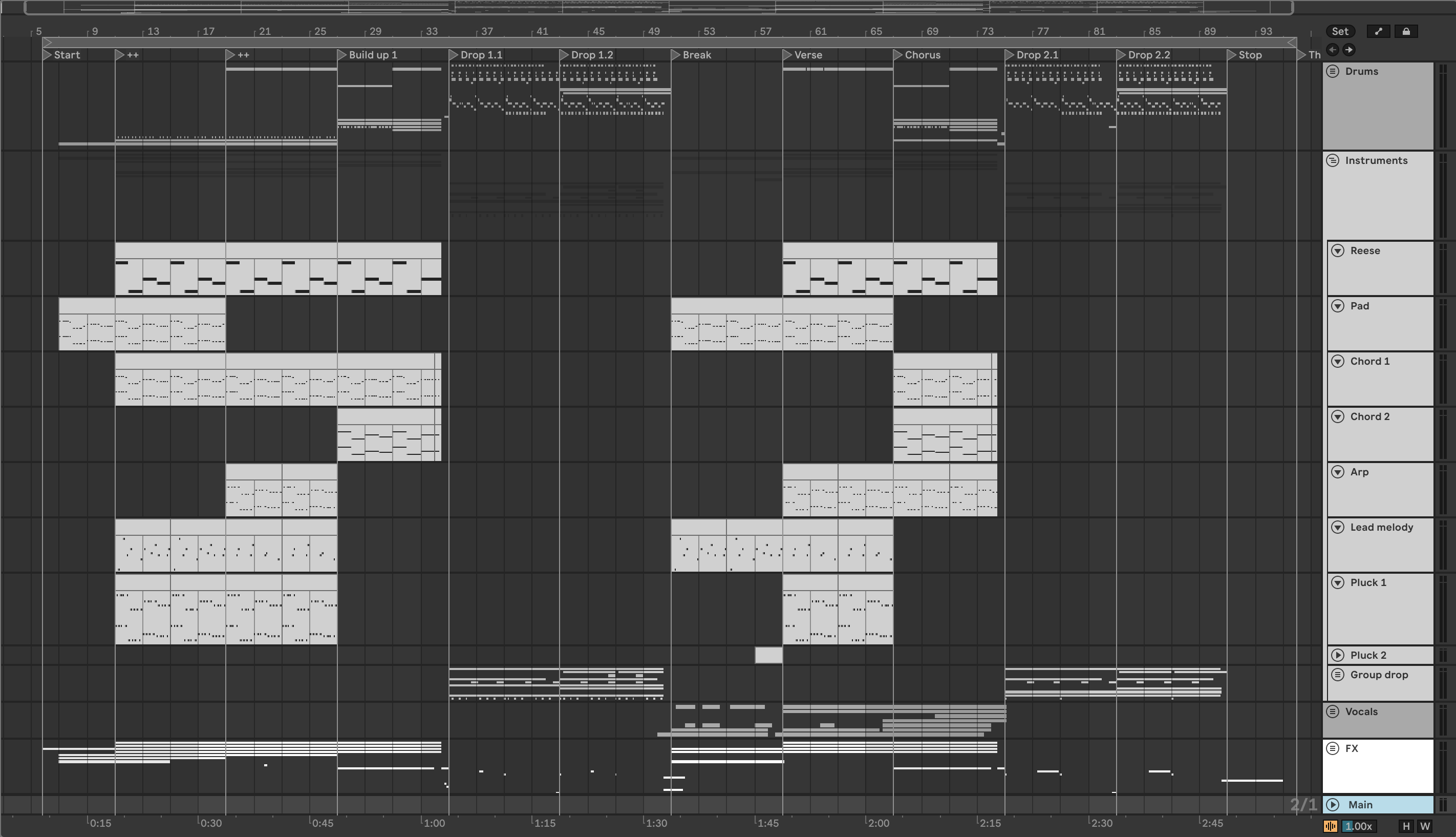Screen dimensions: 1456x837
Task: Jump to the Break locator
Action: click(x=692, y=55)
